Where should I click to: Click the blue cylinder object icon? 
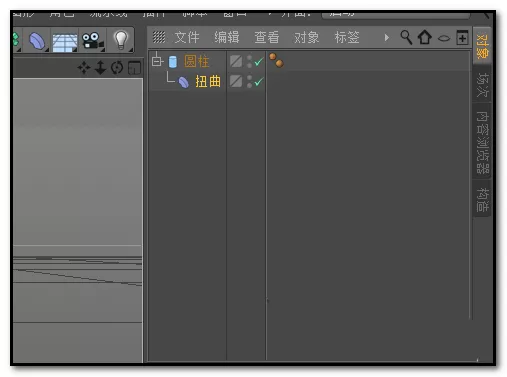[173, 62]
